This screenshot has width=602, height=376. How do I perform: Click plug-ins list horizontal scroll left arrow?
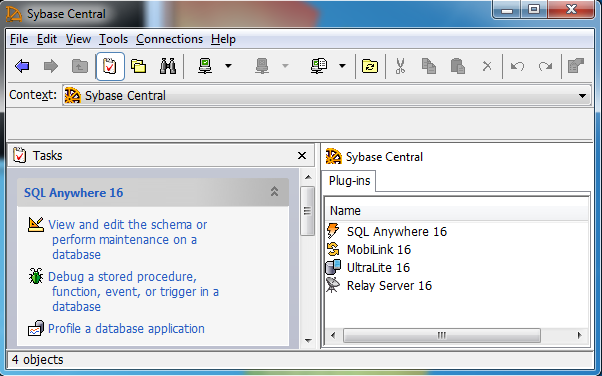click(333, 335)
